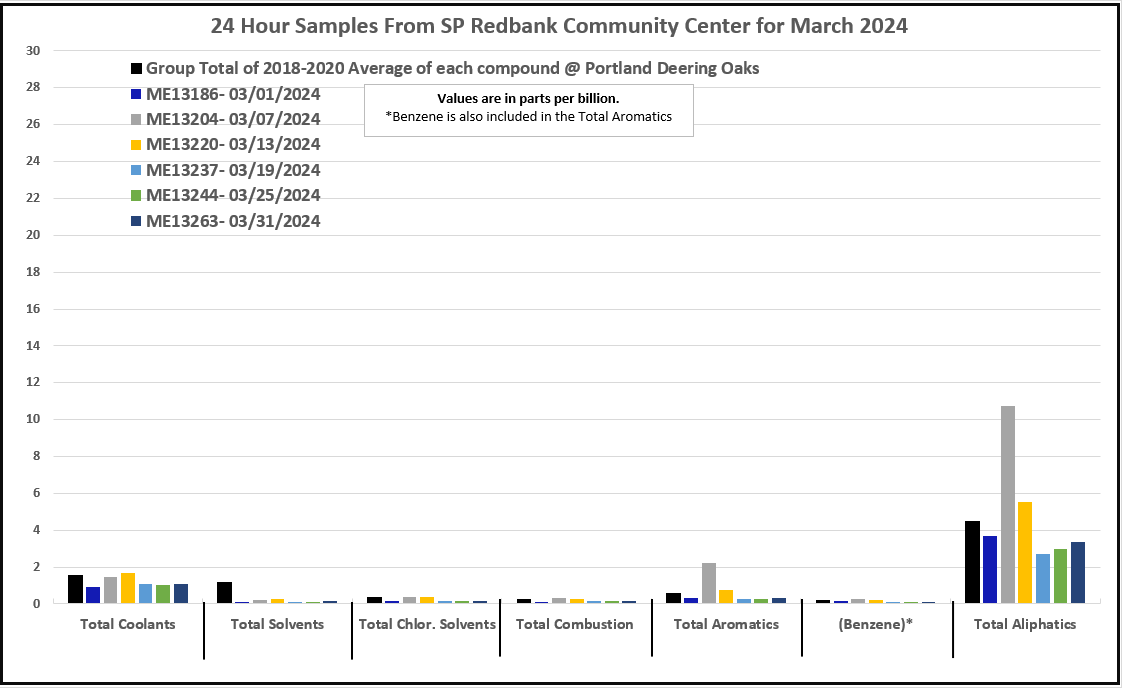Select the yellow bar in Total Aliphatics

pyautogui.click(x=1024, y=553)
